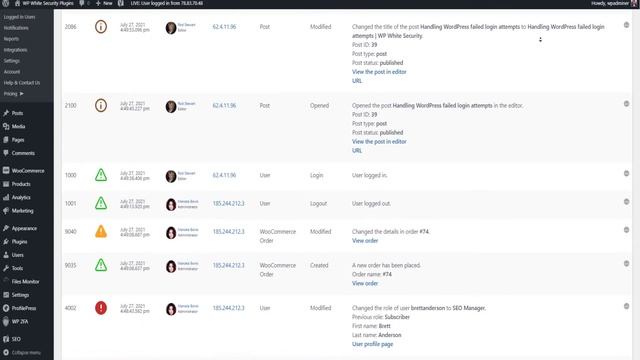Image resolution: width=640 pixels, height=360 pixels.
Task: Open the + New menu in admin bar
Action: (x=104, y=3)
